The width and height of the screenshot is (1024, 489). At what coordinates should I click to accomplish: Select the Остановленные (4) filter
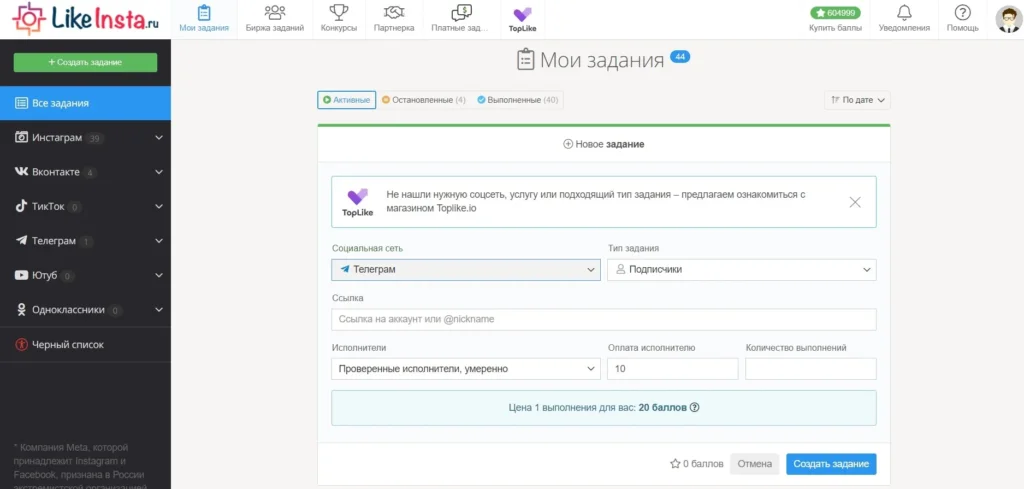[424, 100]
